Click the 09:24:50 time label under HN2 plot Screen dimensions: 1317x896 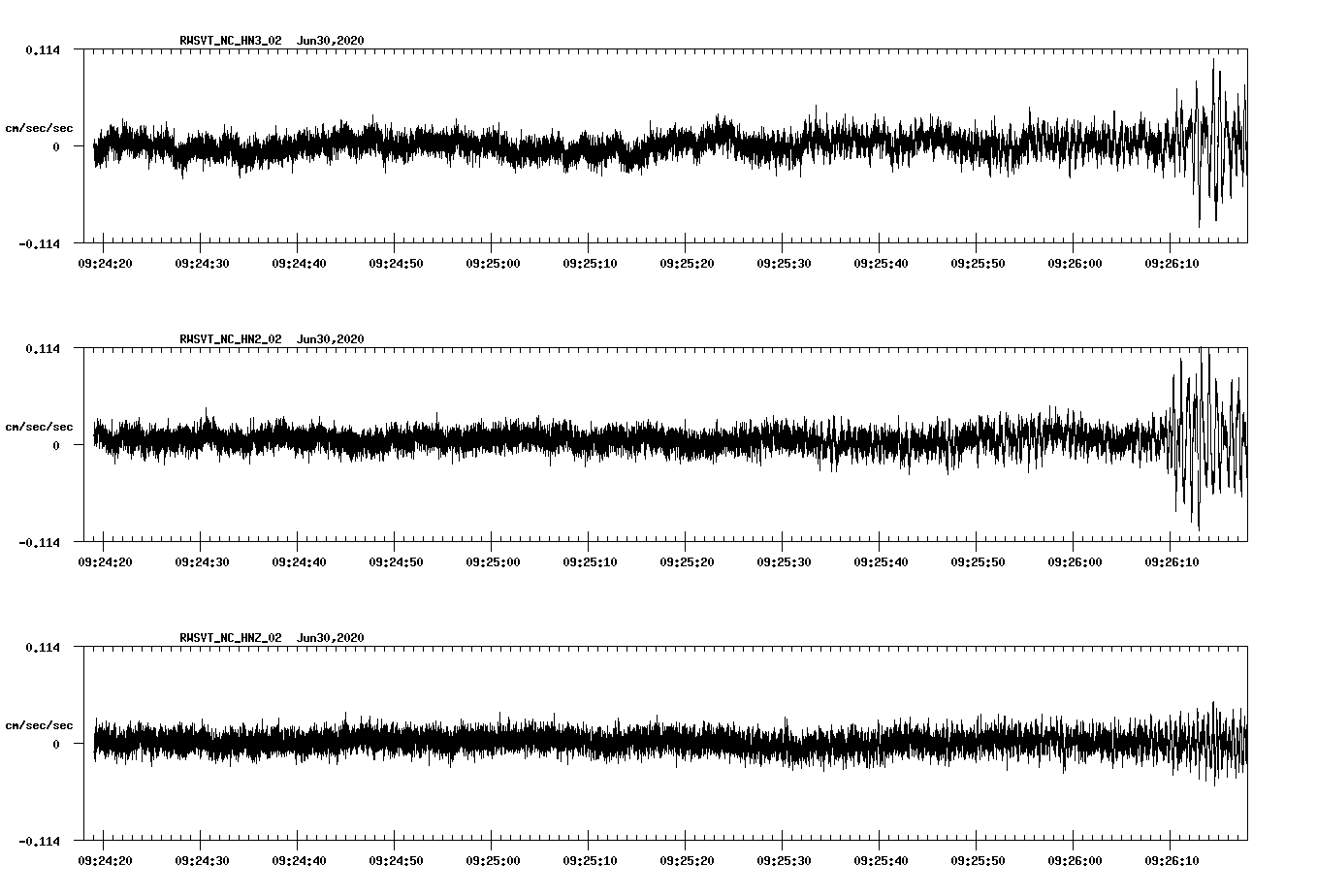[x=396, y=561]
